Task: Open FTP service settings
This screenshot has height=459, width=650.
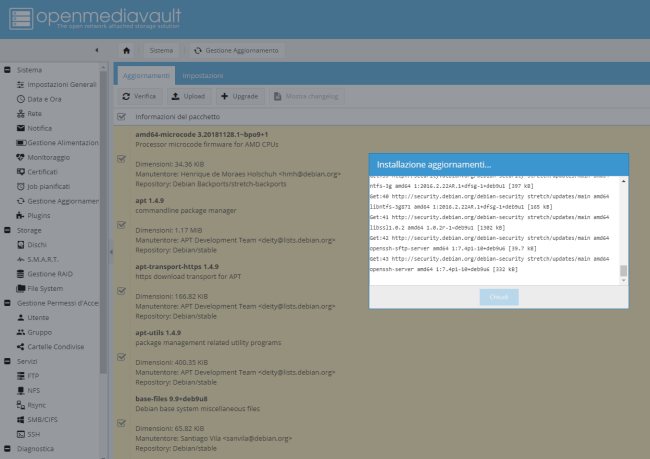Action: [28, 376]
